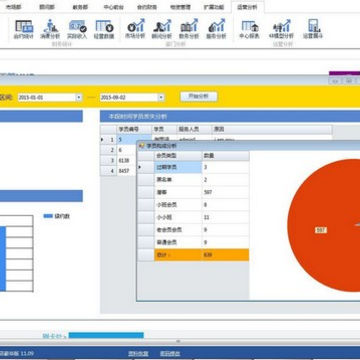
Task: Click the second underlined link in the bottom bar
Action: tap(170, 354)
